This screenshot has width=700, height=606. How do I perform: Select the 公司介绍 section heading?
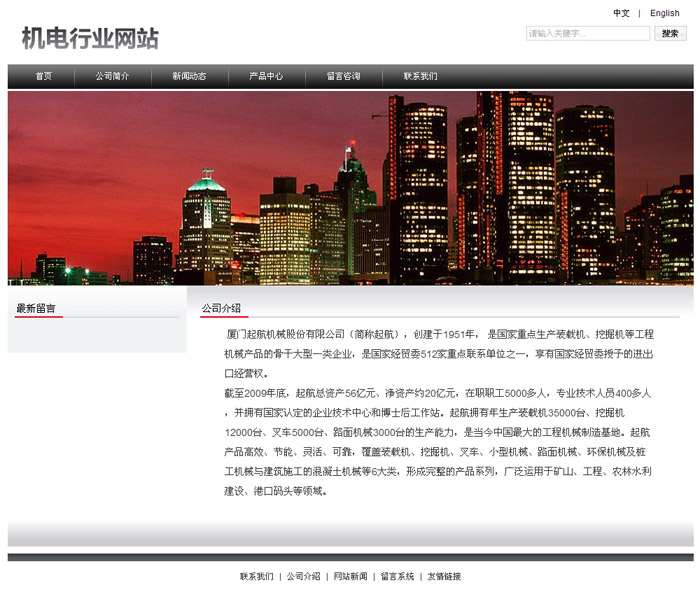coord(221,308)
